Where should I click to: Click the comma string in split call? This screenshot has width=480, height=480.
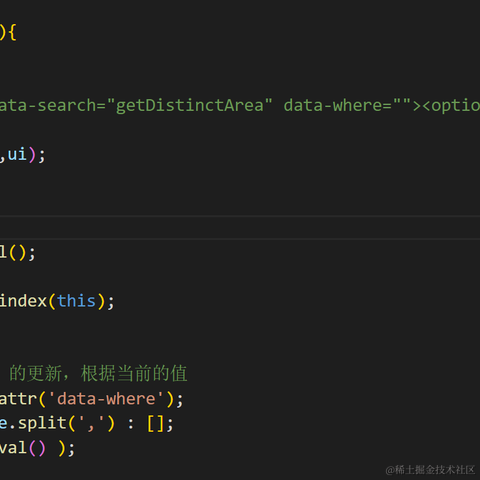coord(91,424)
